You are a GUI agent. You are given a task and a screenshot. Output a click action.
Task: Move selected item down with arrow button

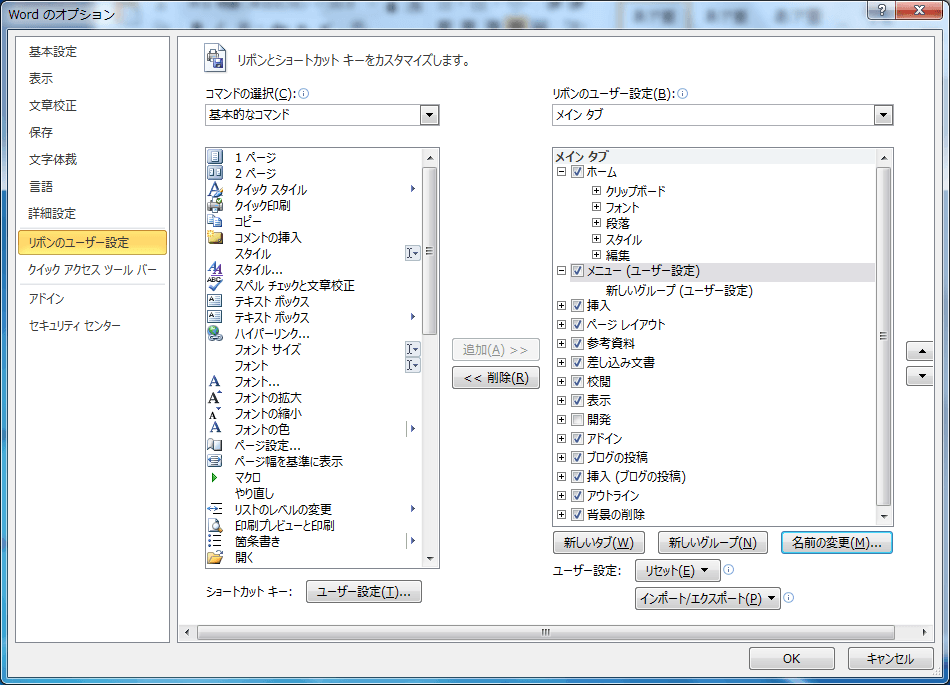click(x=922, y=376)
